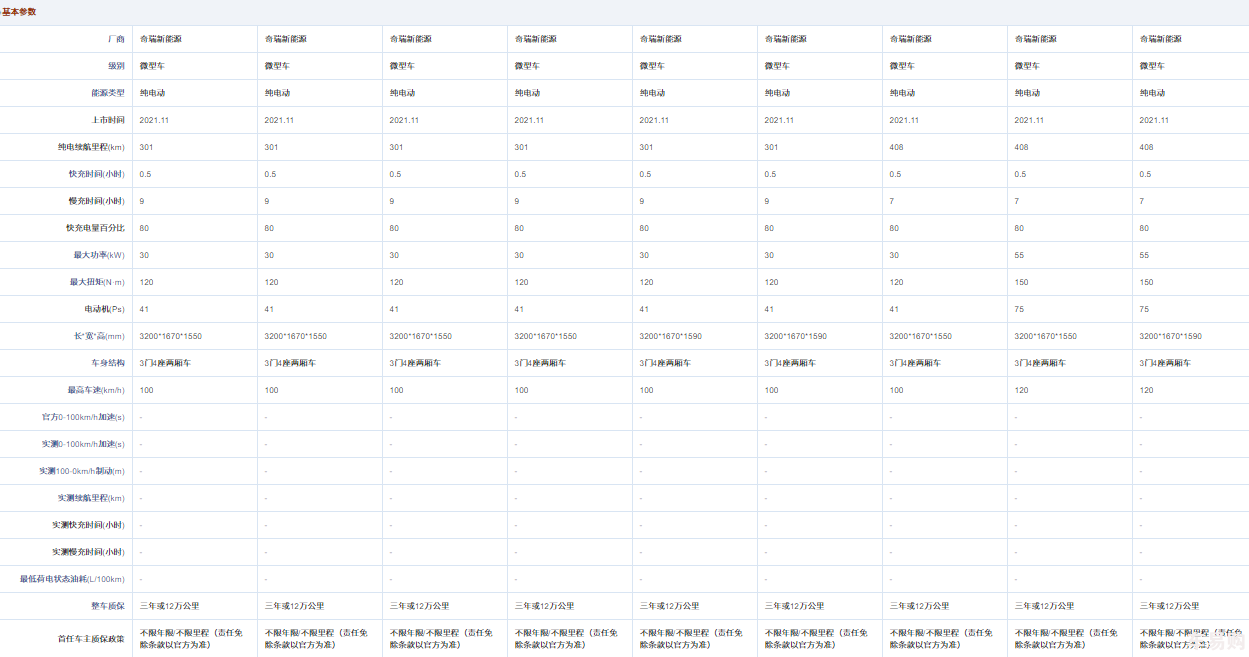Click the 快充时间(小时) row label
This screenshot has height=657, width=1249.
96,174
